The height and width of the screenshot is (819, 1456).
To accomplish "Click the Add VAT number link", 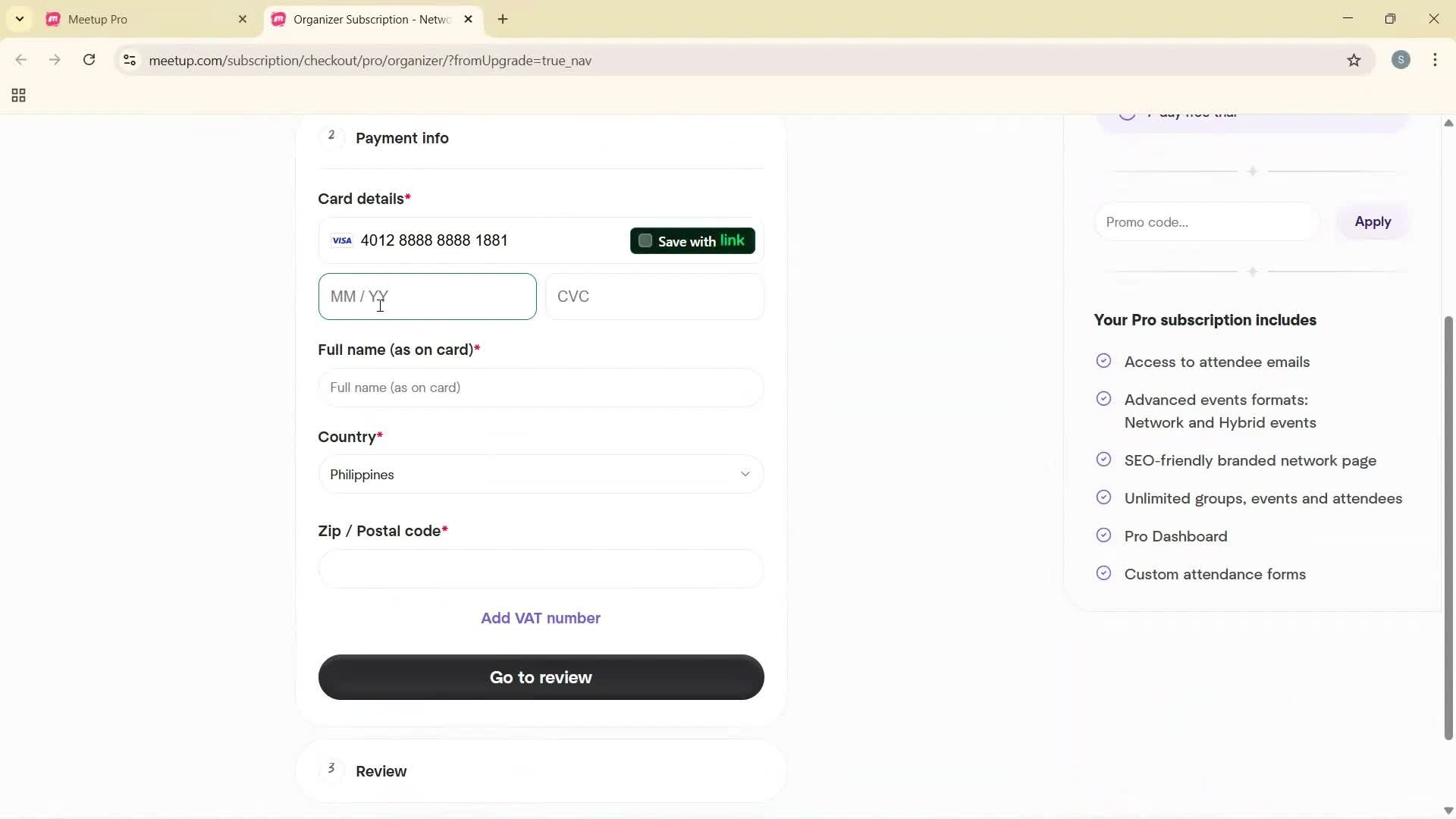I will [x=539, y=618].
